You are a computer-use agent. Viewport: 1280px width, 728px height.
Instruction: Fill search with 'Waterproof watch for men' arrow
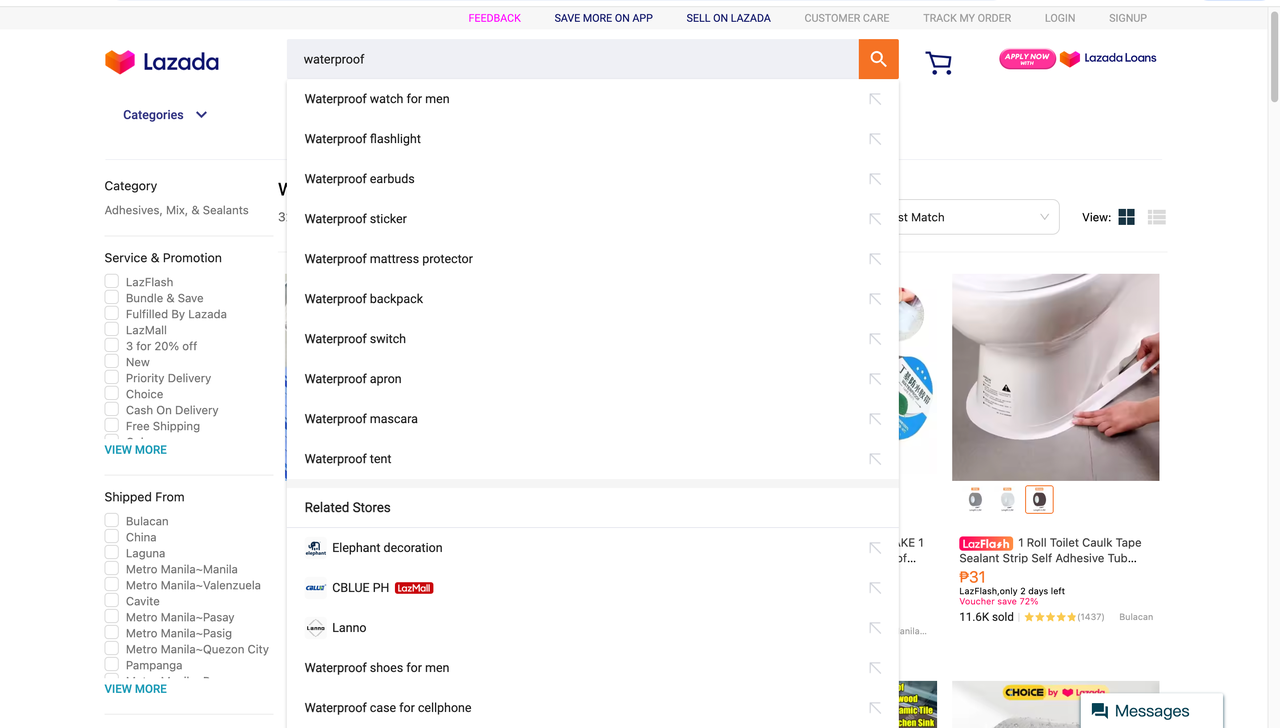click(x=875, y=99)
